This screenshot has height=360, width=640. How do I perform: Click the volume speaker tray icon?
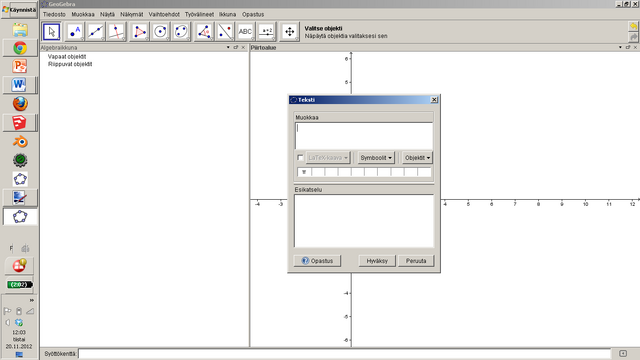click(8, 322)
